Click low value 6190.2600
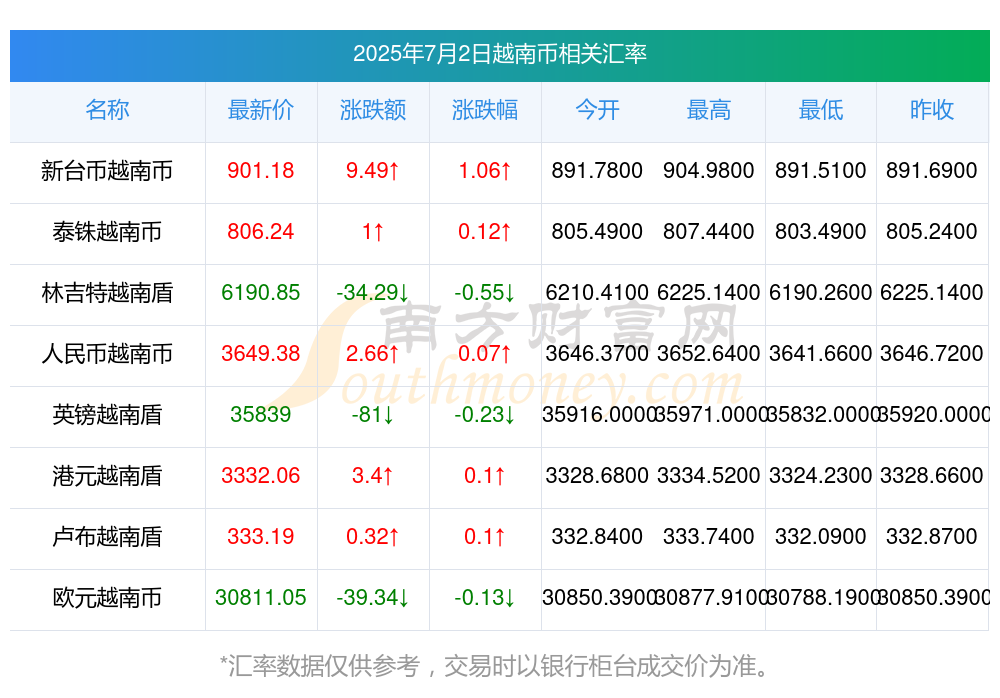The width and height of the screenshot is (1000, 698). pyautogui.click(x=821, y=293)
